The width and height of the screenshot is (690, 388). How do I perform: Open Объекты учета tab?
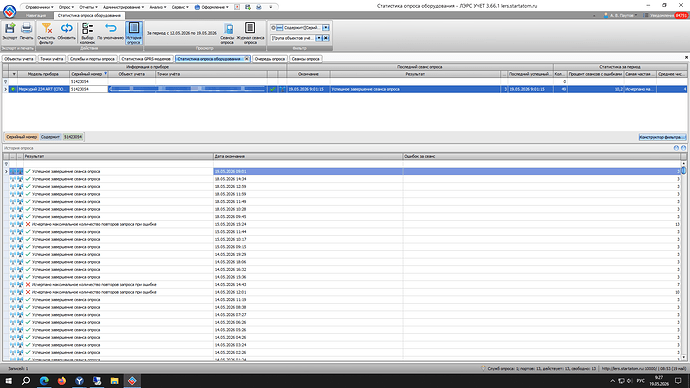click(19, 59)
